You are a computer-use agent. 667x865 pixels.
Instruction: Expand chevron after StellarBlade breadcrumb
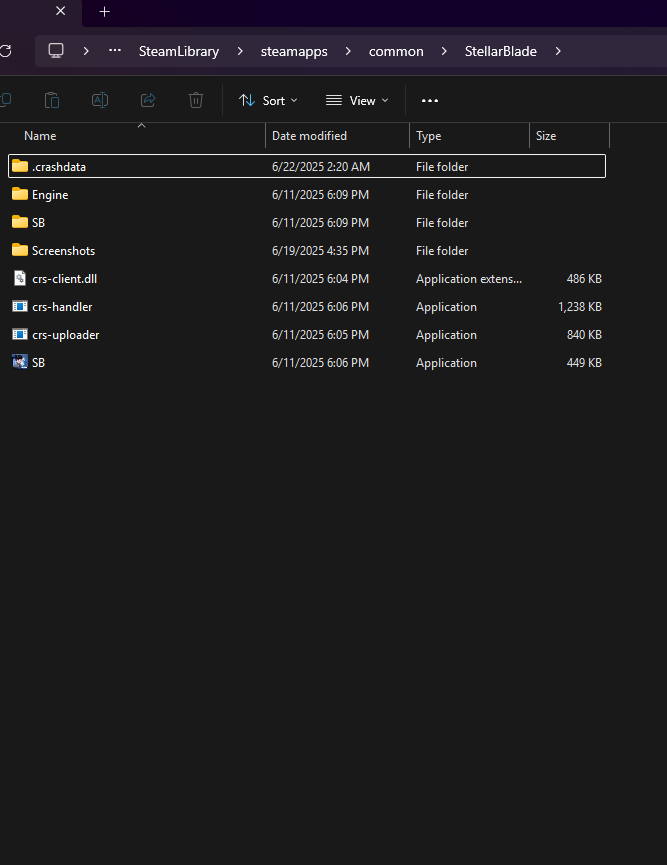pos(558,51)
